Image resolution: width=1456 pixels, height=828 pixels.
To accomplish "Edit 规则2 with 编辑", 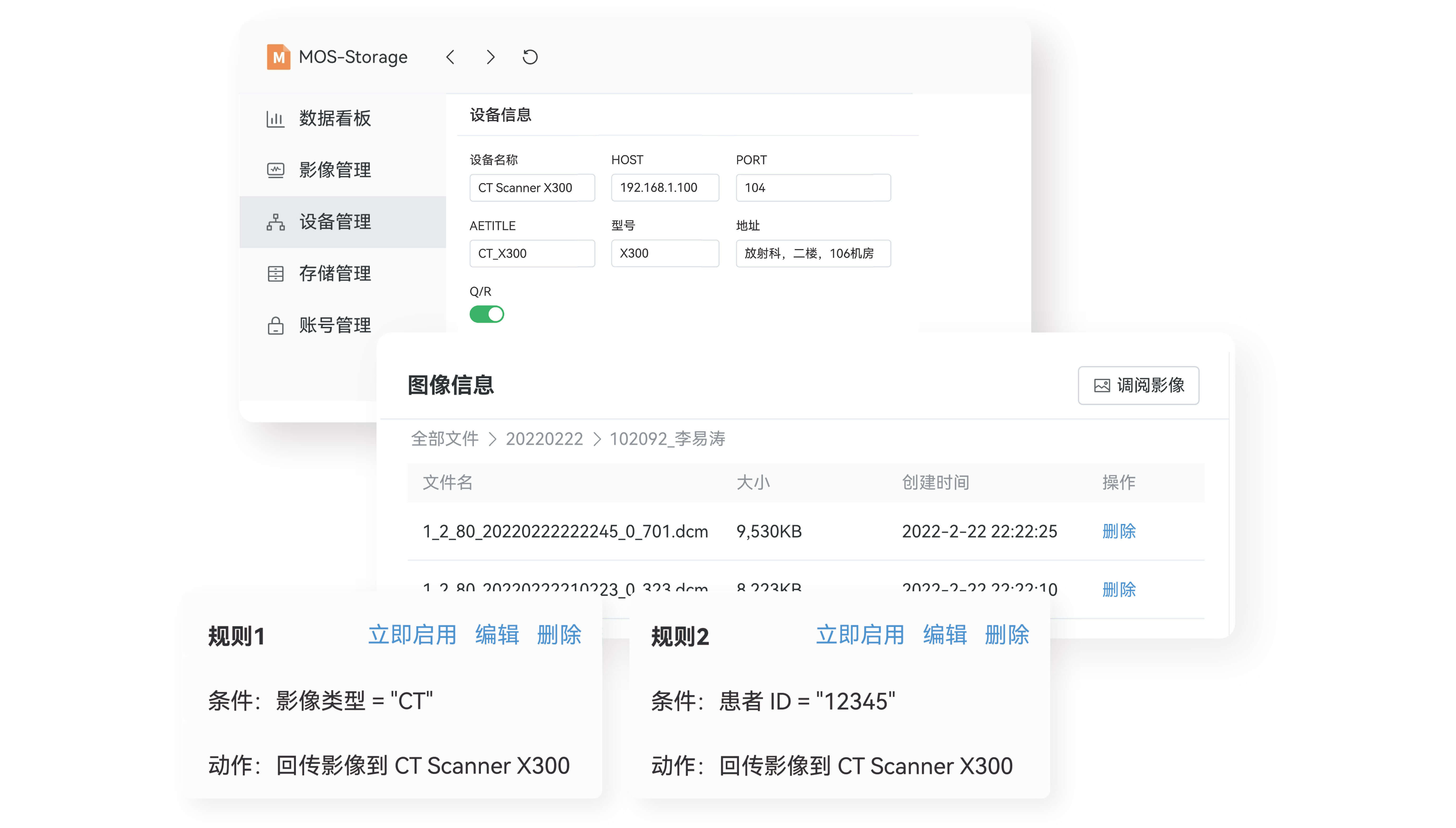I will pyautogui.click(x=945, y=635).
